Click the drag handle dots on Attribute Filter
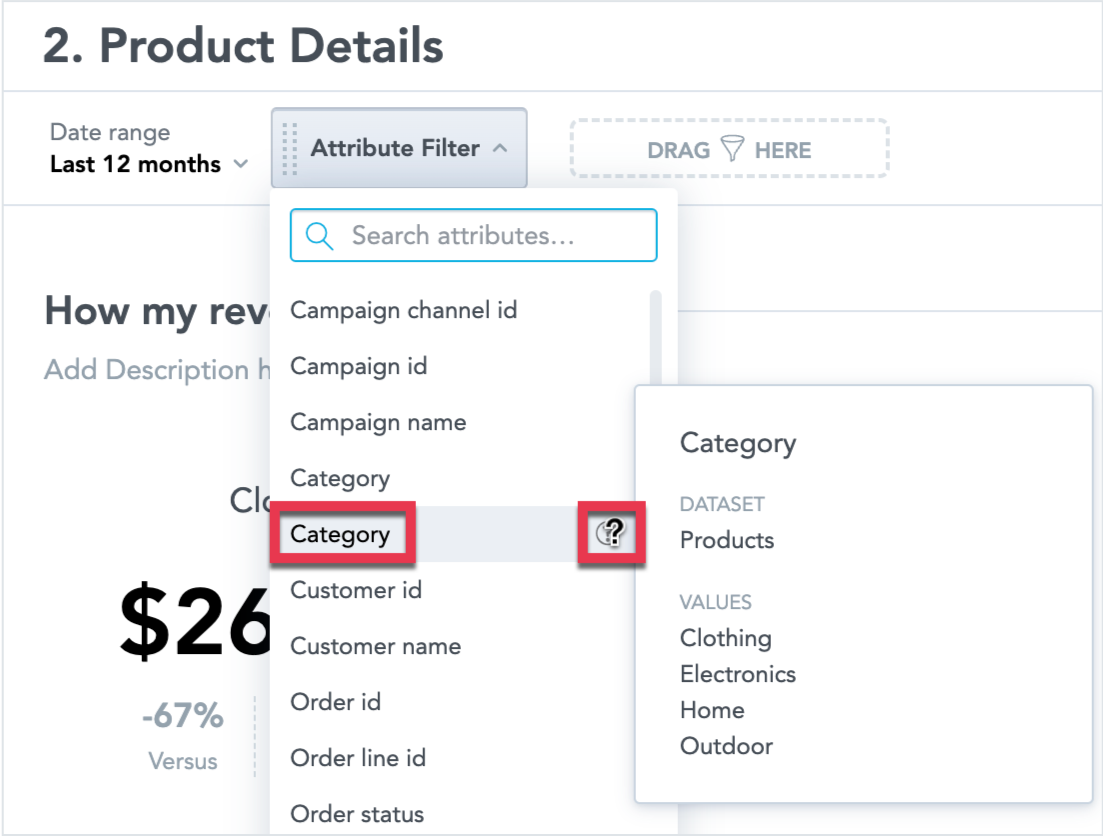This screenshot has height=836, width=1103. coord(289,148)
